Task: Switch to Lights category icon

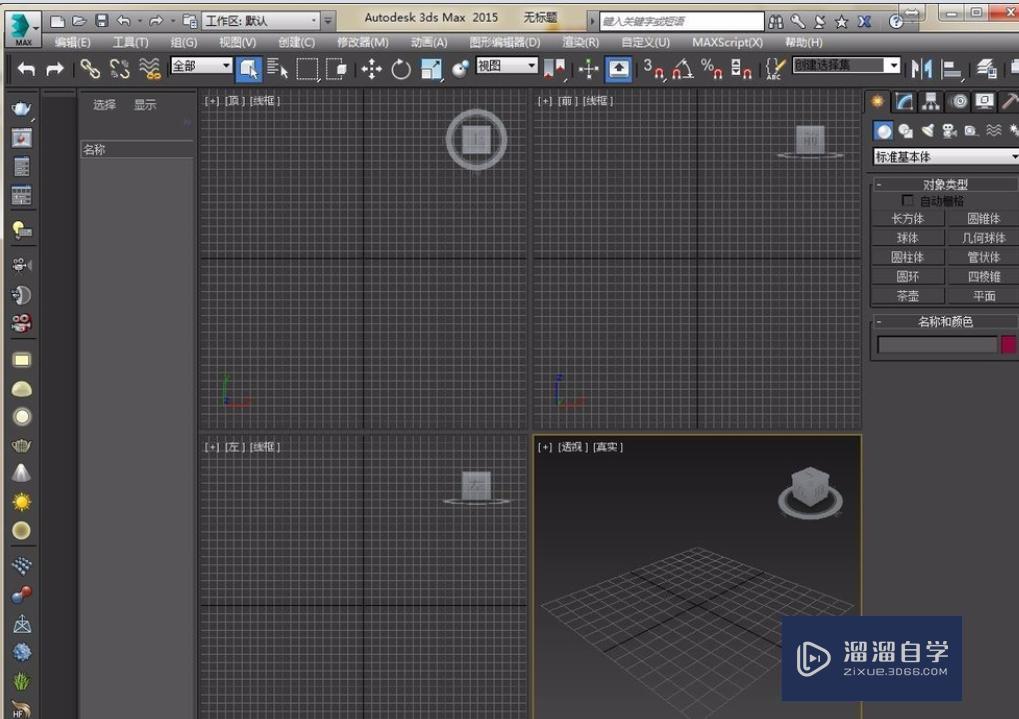Action: coord(927,131)
